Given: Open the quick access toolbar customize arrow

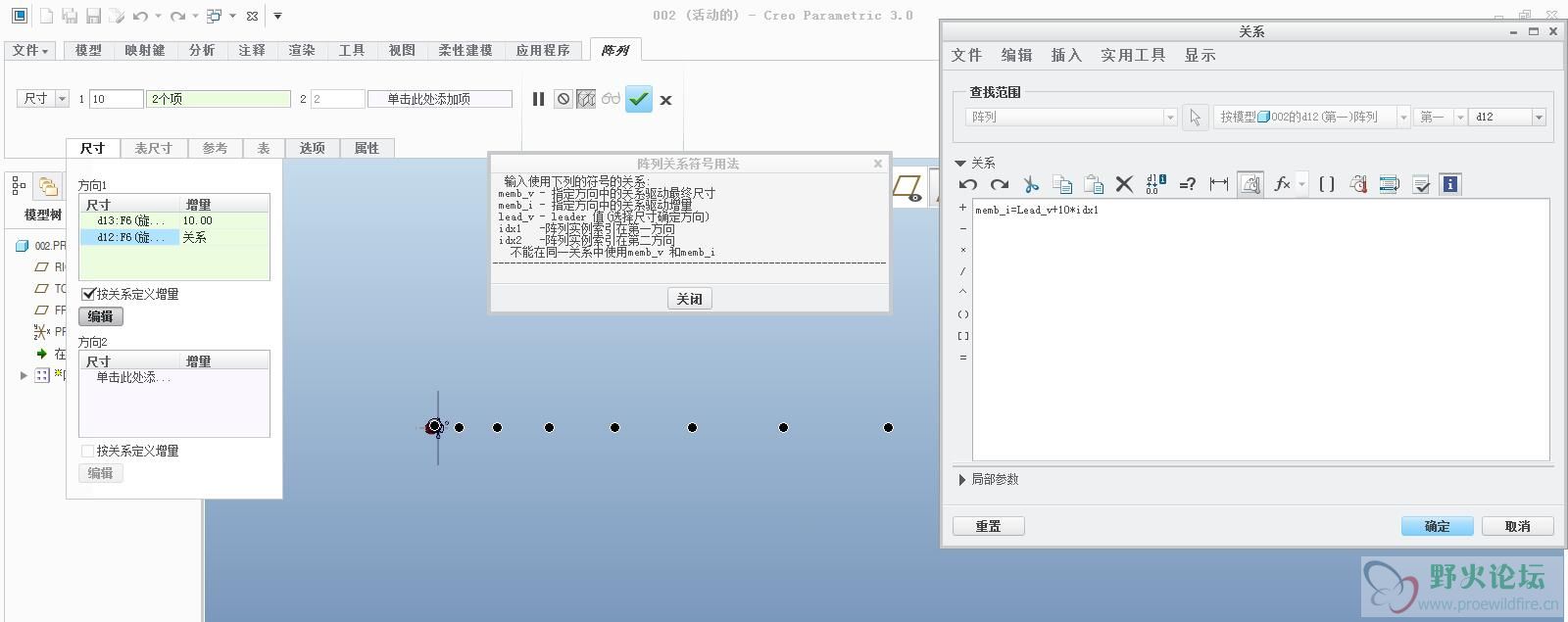Looking at the screenshot, I should tap(277, 16).
